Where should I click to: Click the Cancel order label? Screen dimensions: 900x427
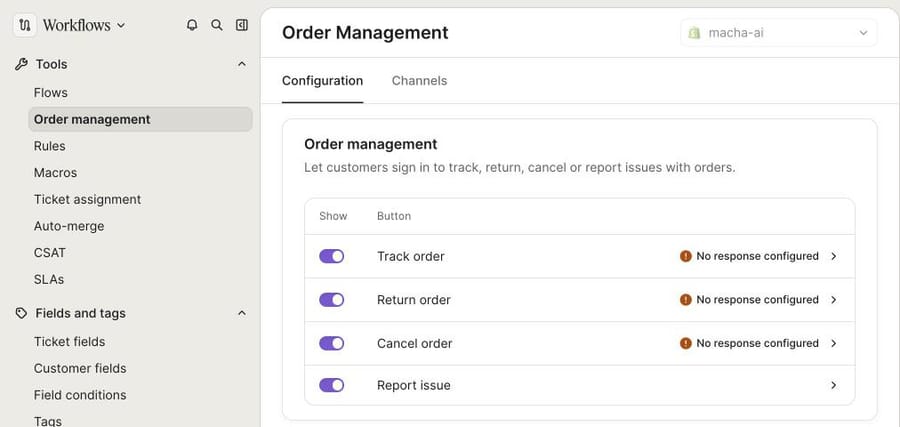click(414, 344)
